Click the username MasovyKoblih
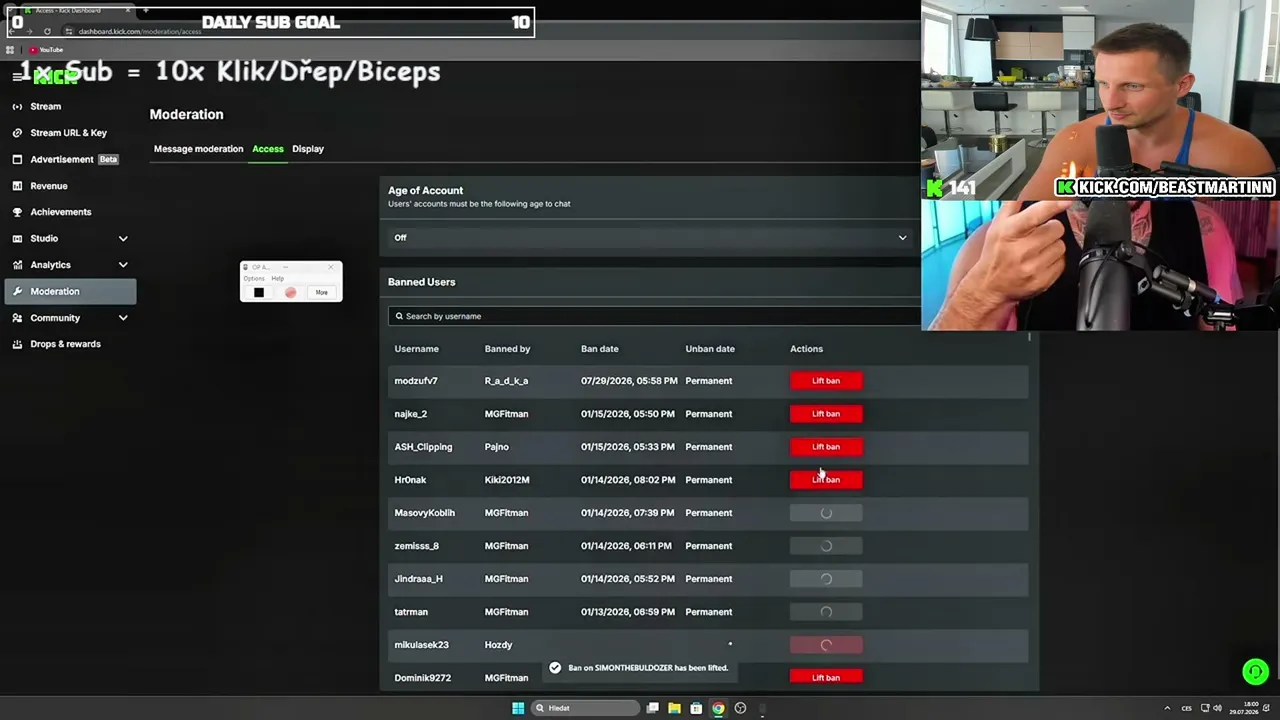Screen dimensions: 1280x720 (424, 513)
